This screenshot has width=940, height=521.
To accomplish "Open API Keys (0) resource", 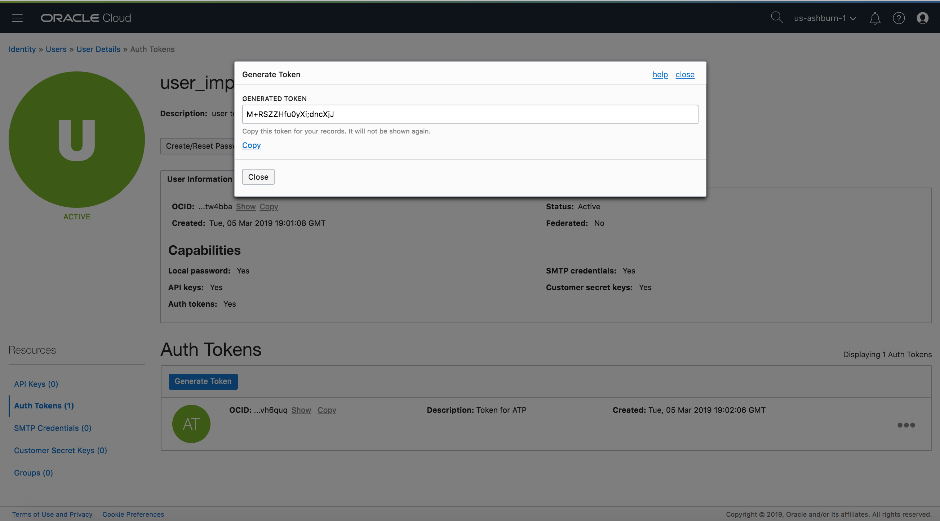I will point(36,384).
